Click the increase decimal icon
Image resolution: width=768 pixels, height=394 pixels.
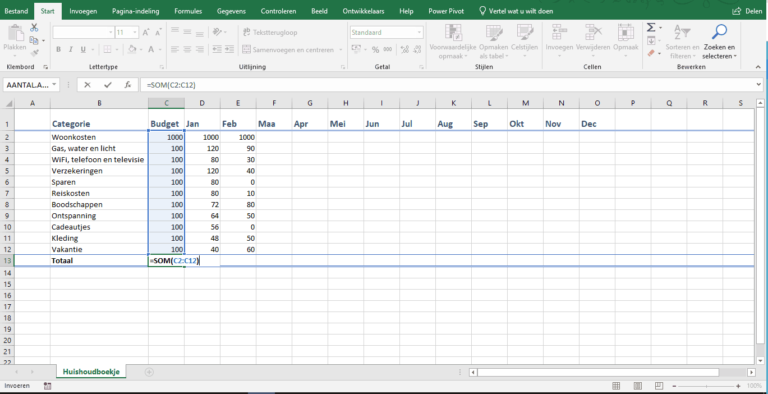point(405,49)
